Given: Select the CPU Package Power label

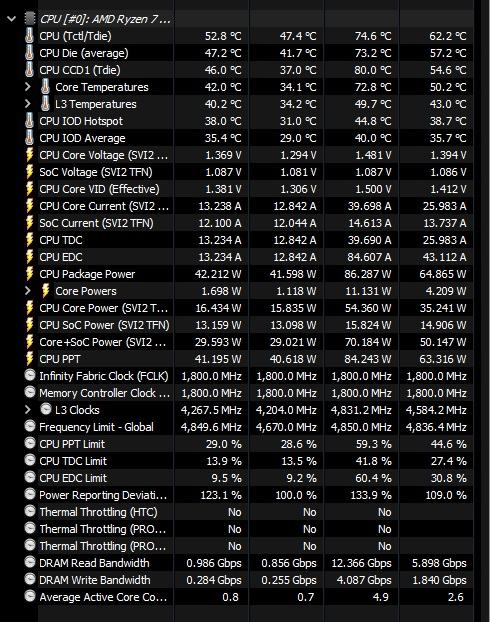Looking at the screenshot, I should (87, 274).
